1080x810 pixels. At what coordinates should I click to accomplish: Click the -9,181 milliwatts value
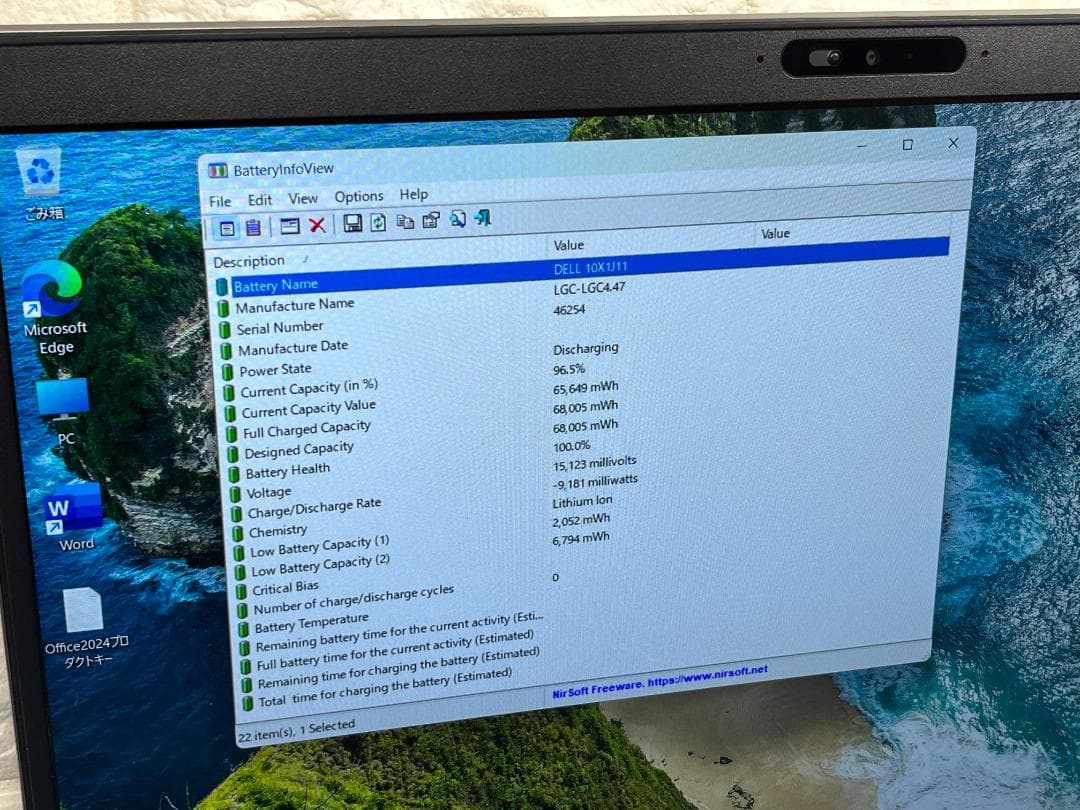tap(595, 482)
